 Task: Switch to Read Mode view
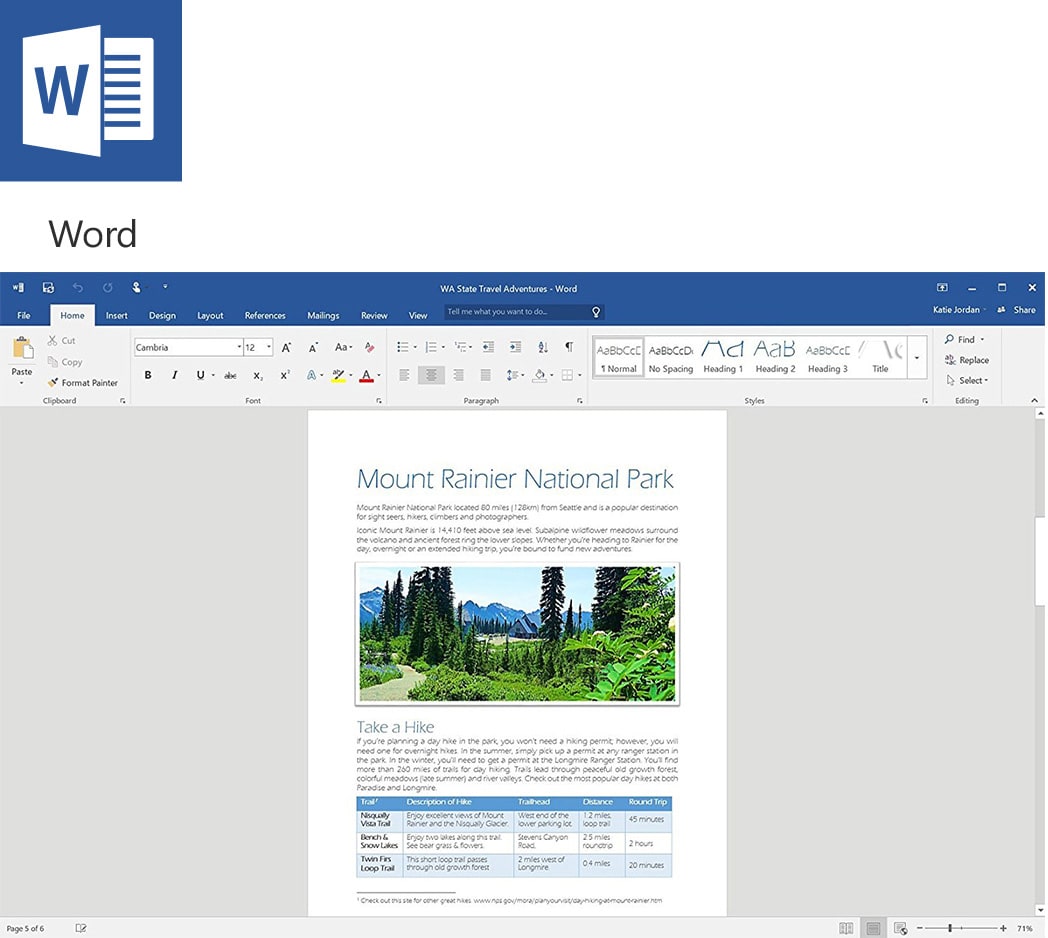point(846,928)
